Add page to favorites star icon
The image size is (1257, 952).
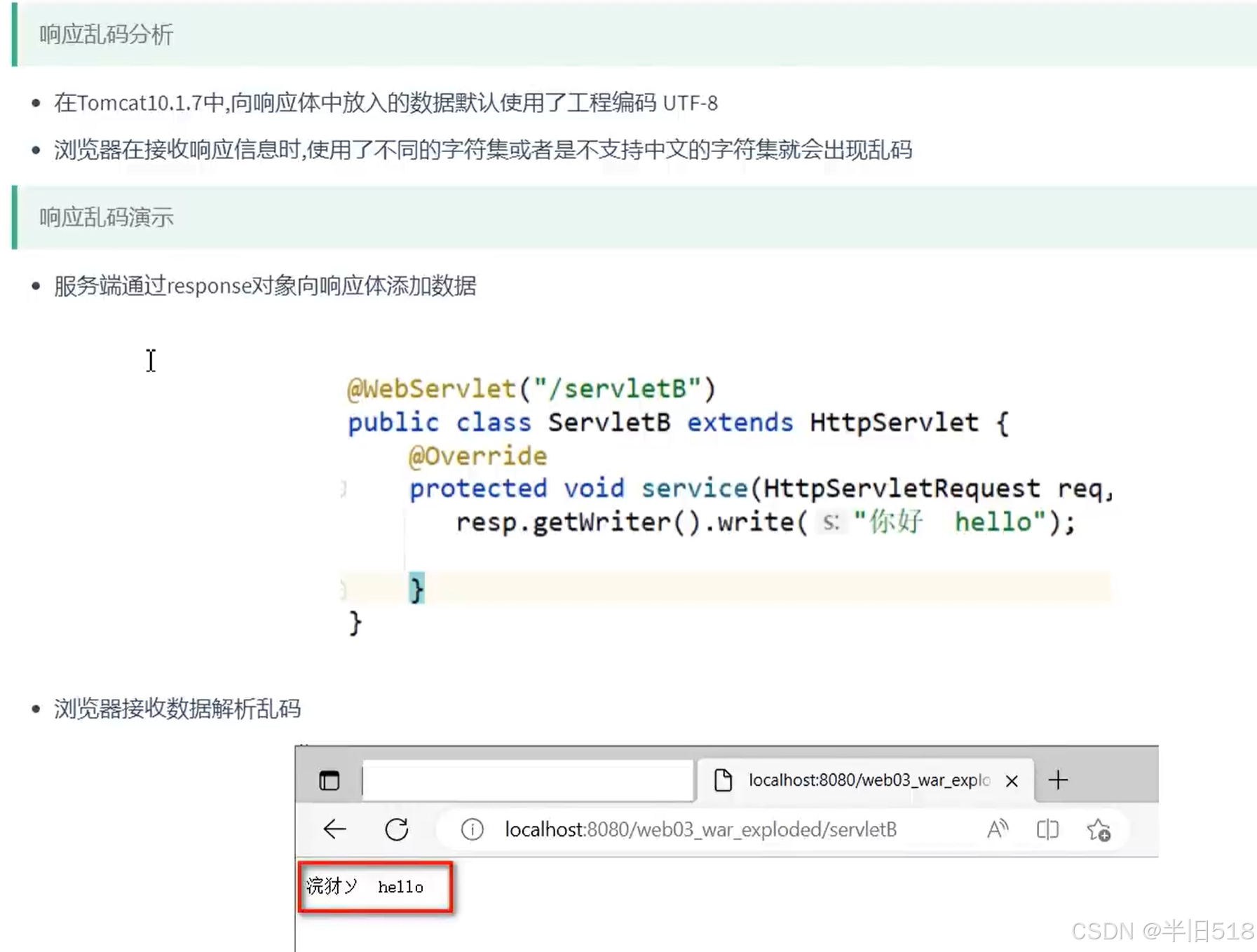1099,830
